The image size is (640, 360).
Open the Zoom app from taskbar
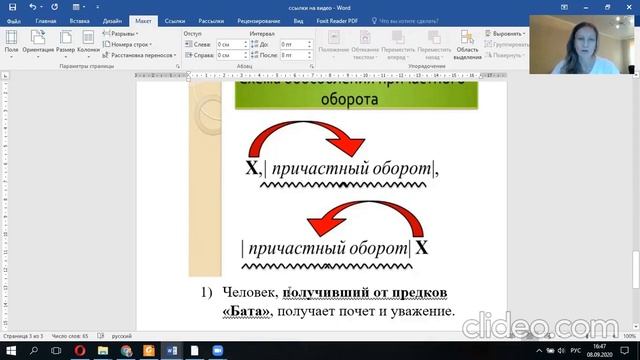(x=218, y=351)
